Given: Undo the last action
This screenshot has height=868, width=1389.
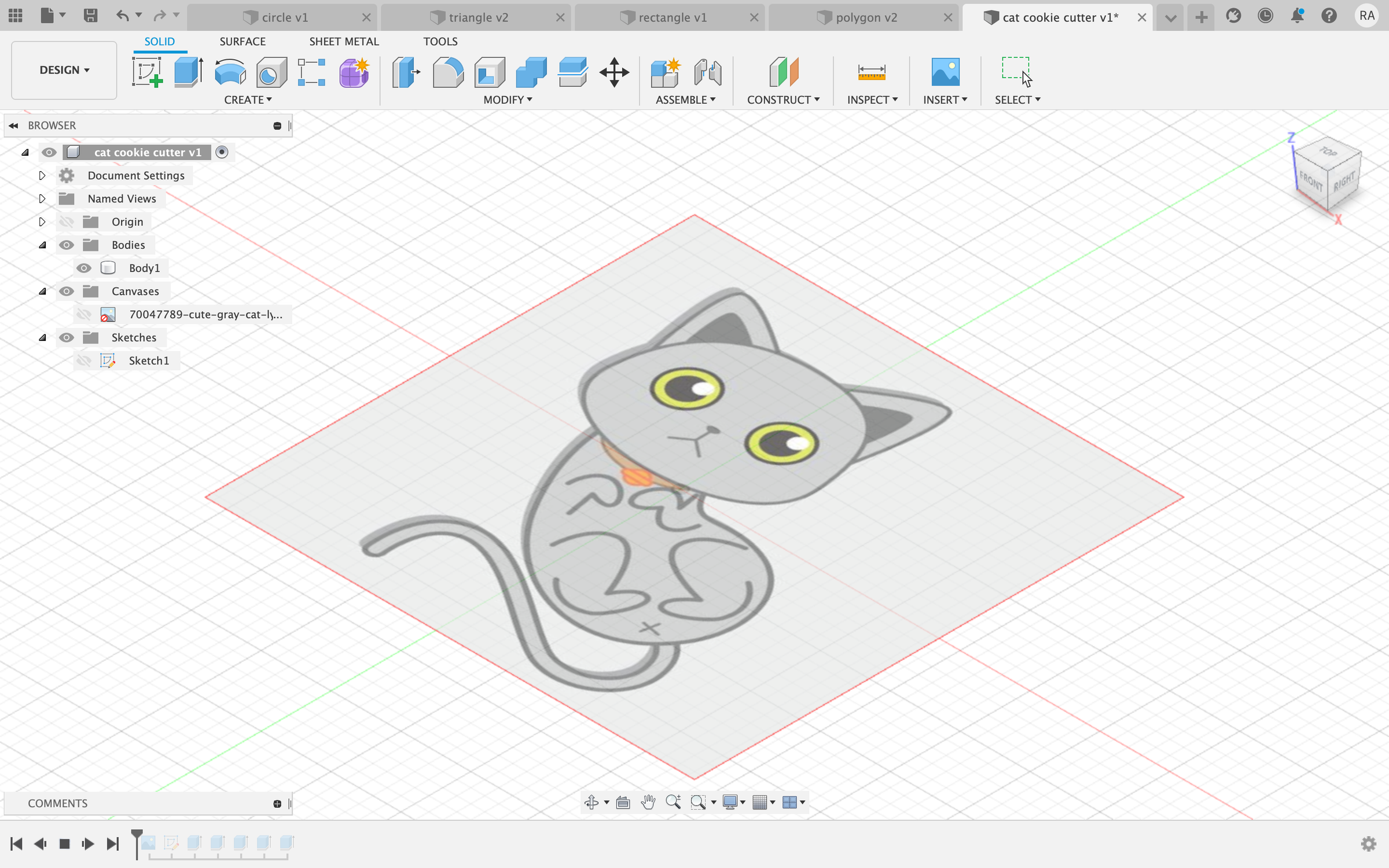Looking at the screenshot, I should 122,16.
